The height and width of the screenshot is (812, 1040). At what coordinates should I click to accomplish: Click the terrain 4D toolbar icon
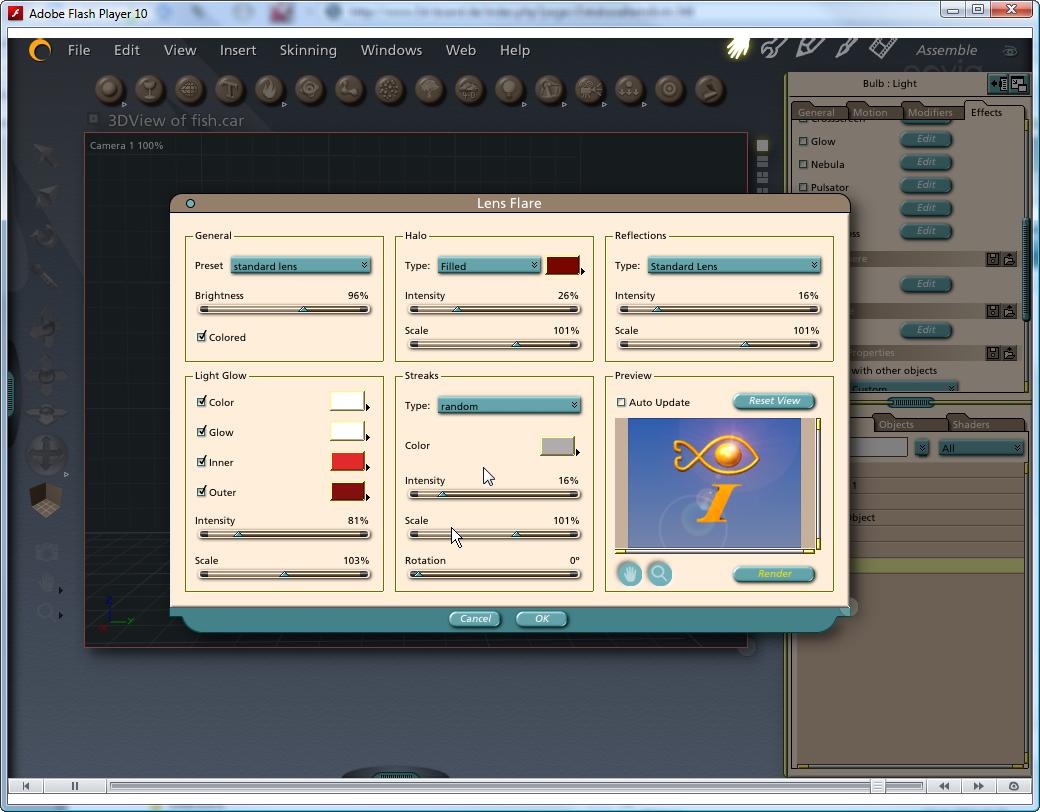(470, 90)
